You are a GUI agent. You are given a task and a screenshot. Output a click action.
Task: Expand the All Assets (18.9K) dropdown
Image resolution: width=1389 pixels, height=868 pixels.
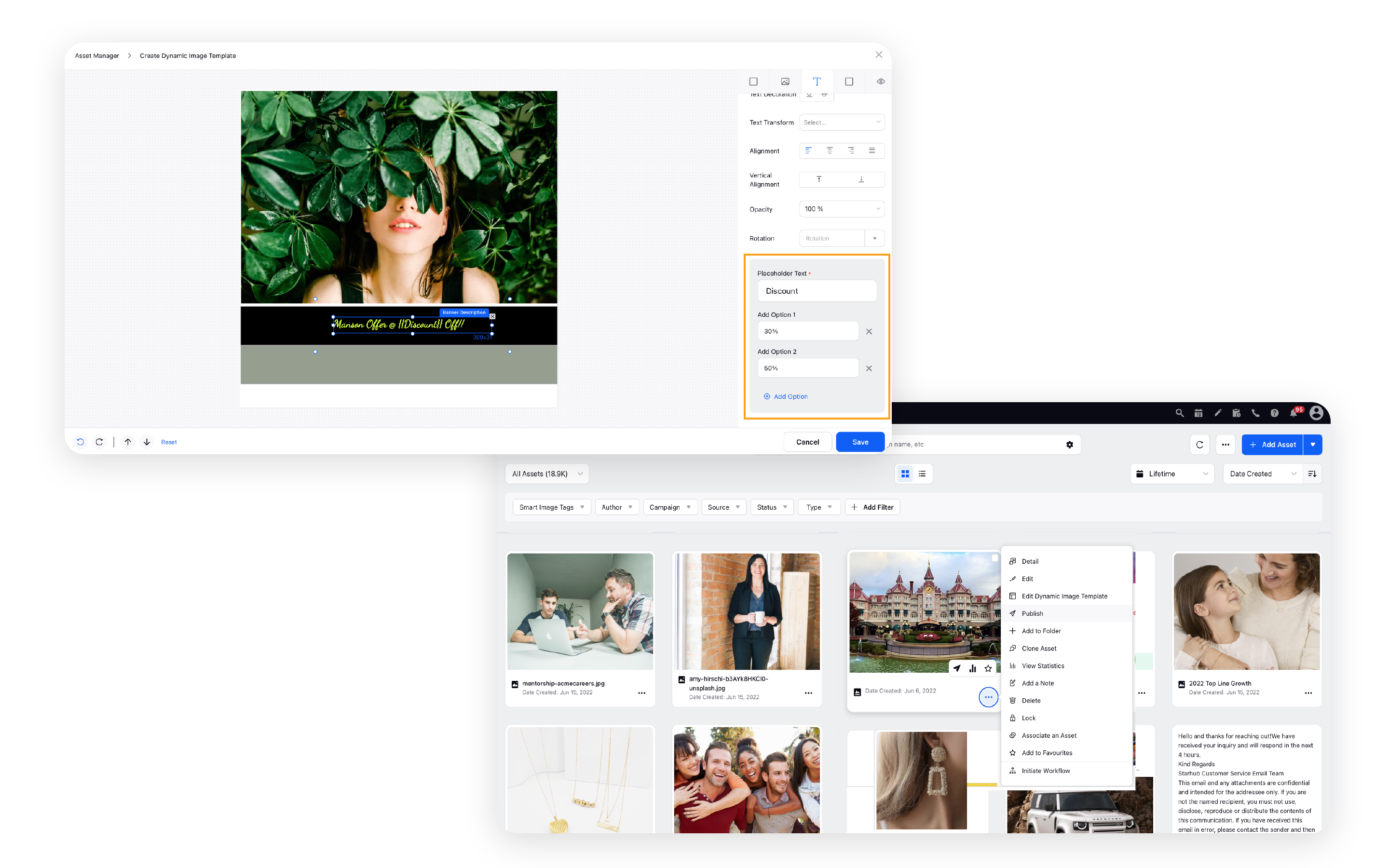[546, 474]
